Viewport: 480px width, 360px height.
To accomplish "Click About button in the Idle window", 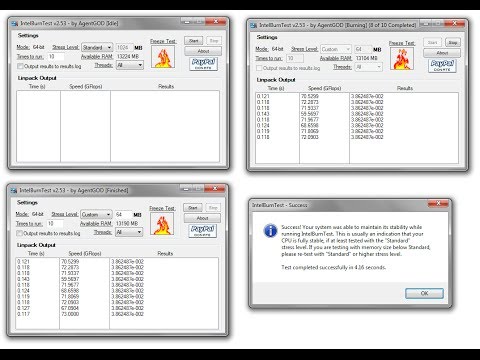I will (x=203, y=51).
